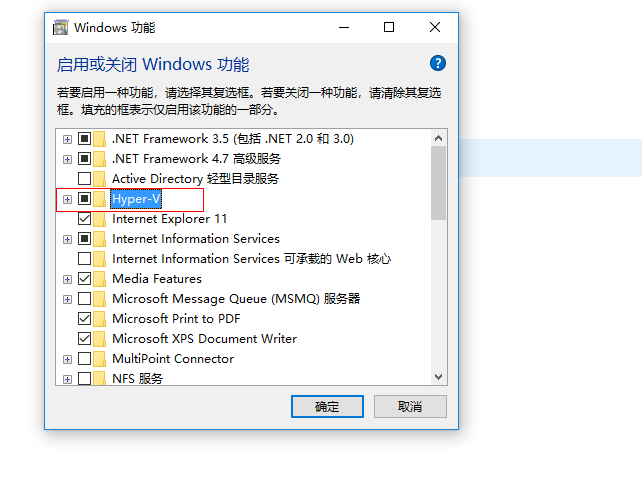Viewport: 642px width, 498px height.
Task: Click the folder icon beside MultiPoint Connector
Action: tap(99, 359)
